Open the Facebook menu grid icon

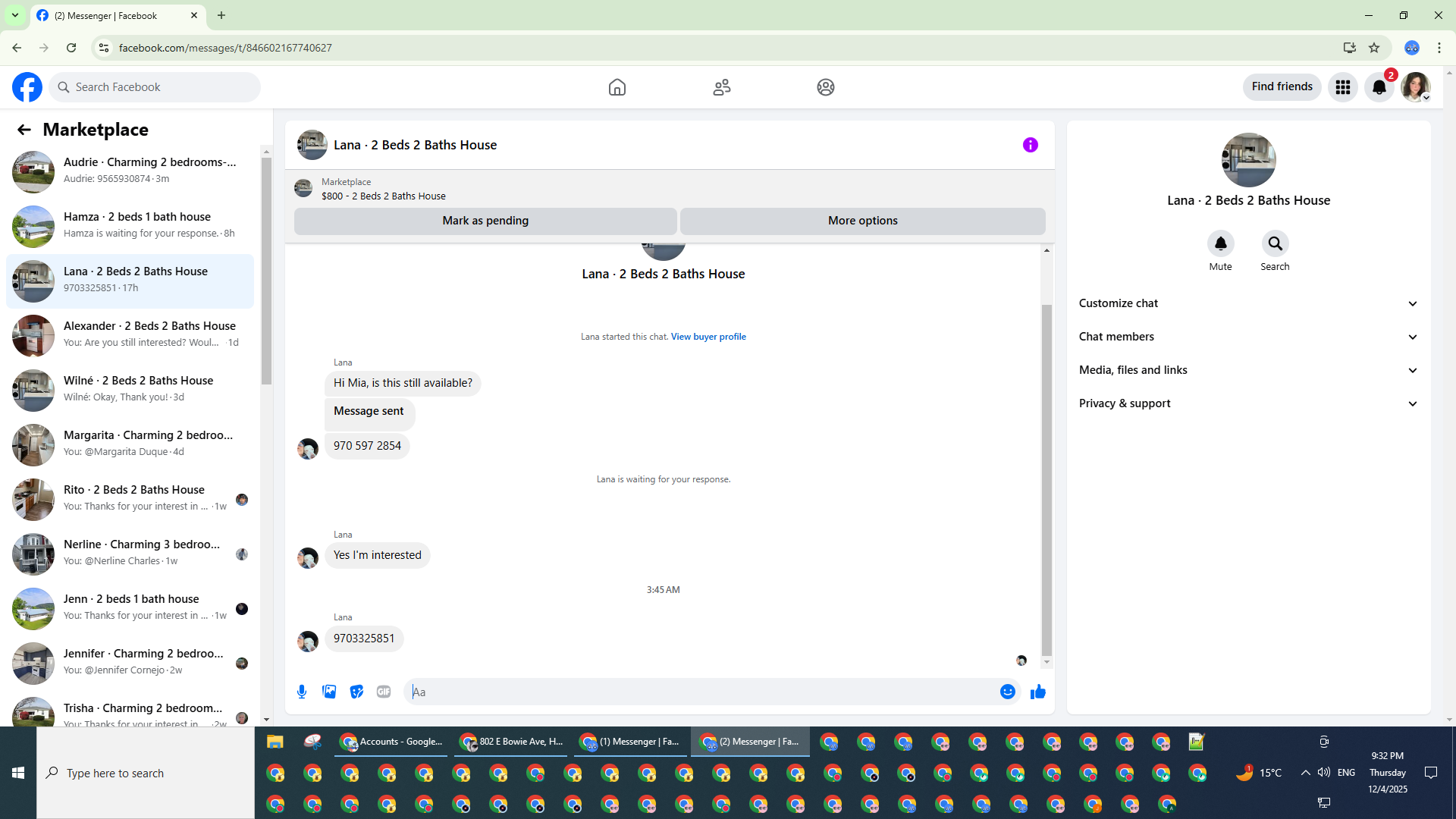click(x=1343, y=87)
